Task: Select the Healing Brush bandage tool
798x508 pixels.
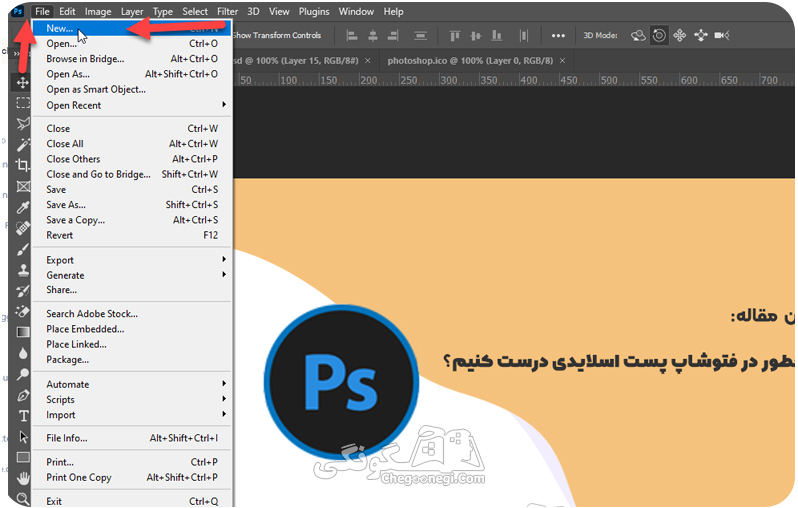Action: tap(22, 228)
